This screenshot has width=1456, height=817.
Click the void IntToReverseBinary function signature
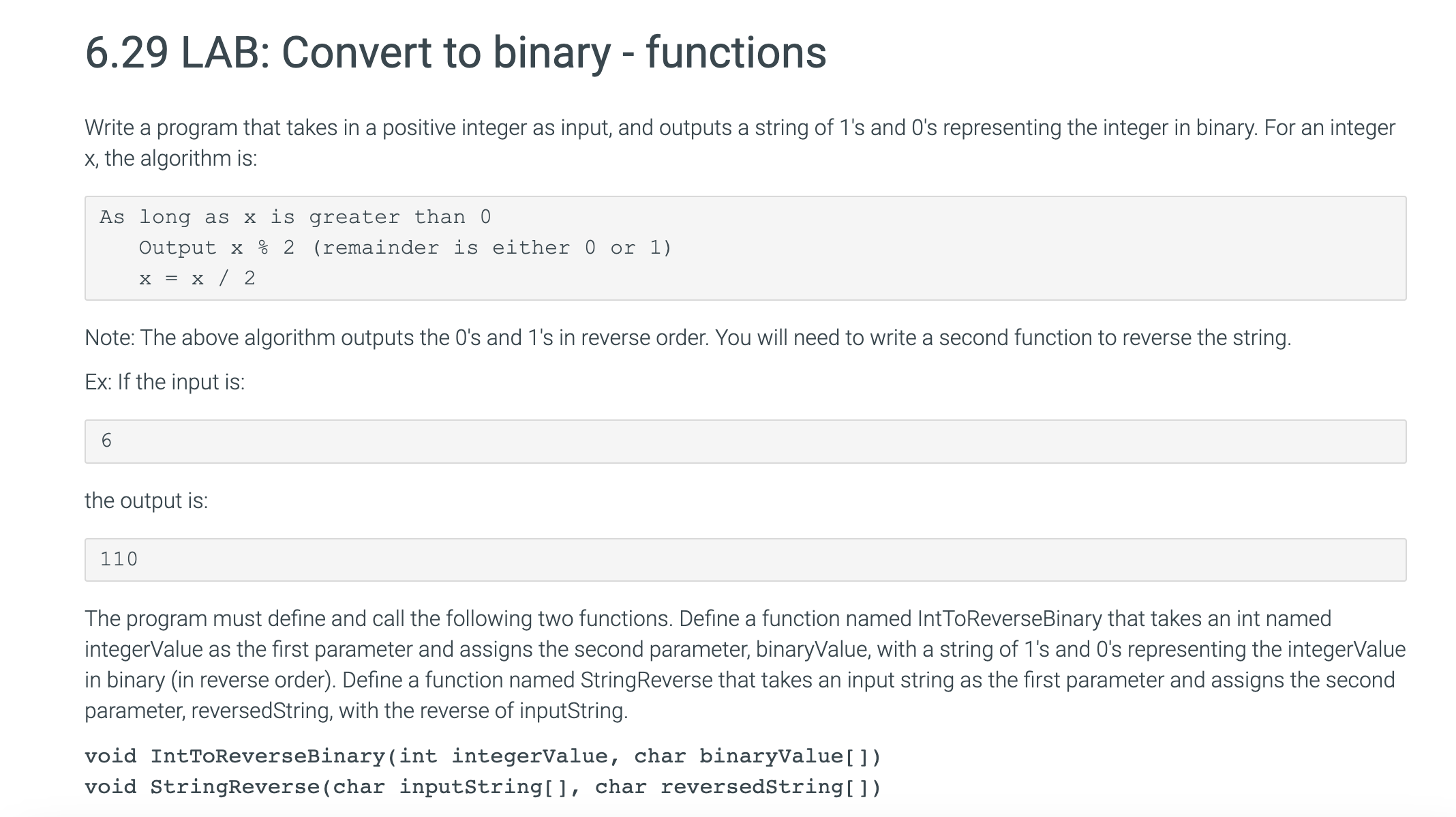(482, 756)
